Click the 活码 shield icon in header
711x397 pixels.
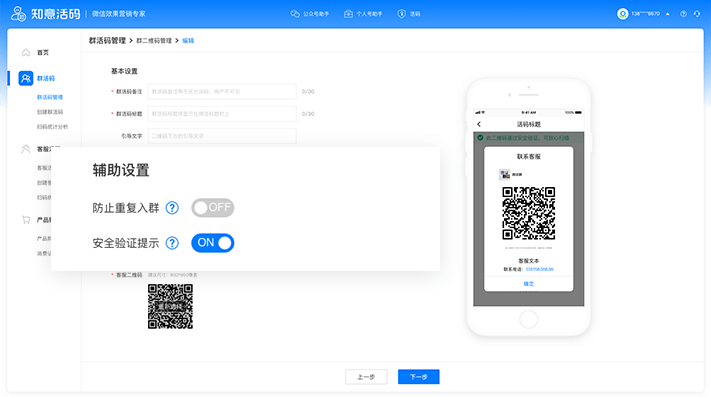401,14
